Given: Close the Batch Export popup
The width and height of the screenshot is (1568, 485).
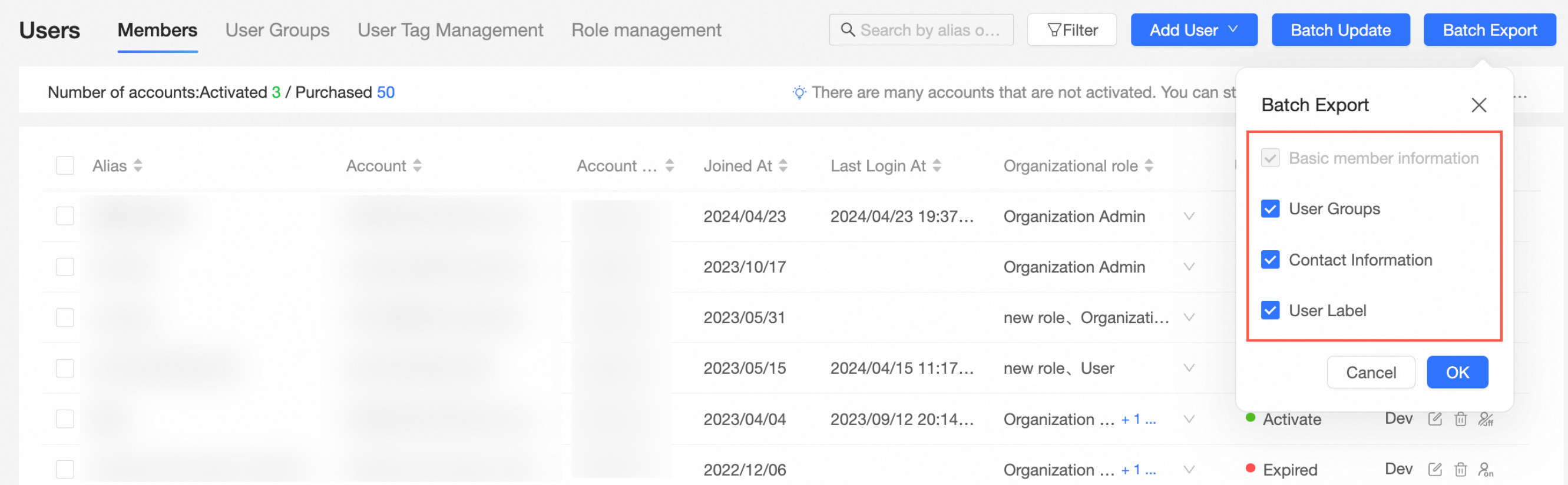Looking at the screenshot, I should click(x=1478, y=105).
